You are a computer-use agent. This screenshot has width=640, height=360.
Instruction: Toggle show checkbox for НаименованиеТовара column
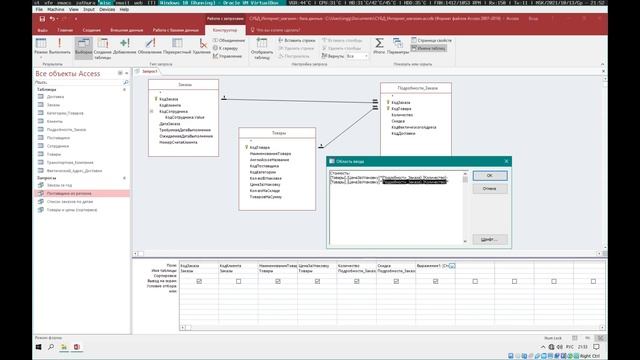[278, 281]
